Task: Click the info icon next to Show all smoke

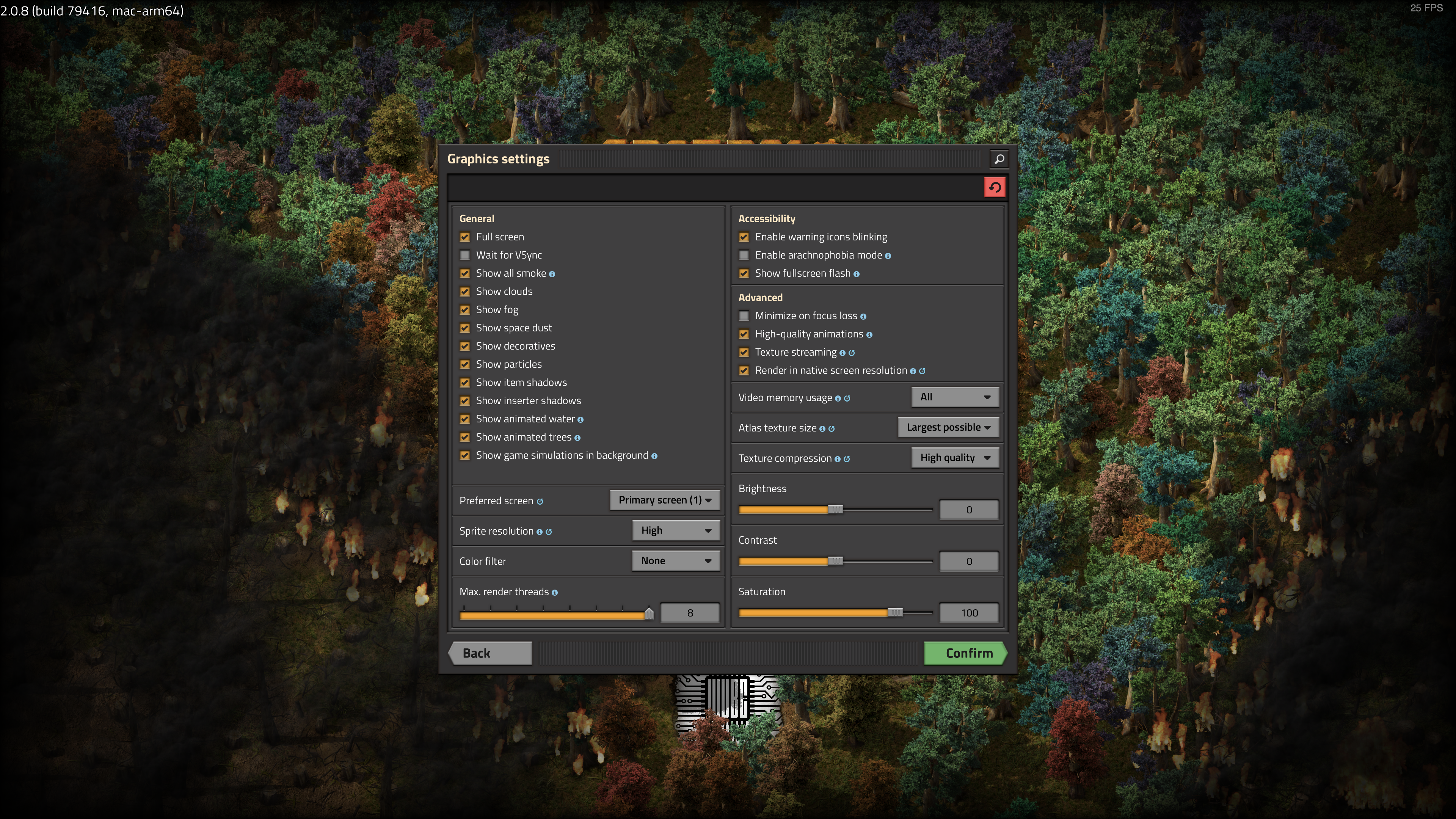Action: click(552, 274)
